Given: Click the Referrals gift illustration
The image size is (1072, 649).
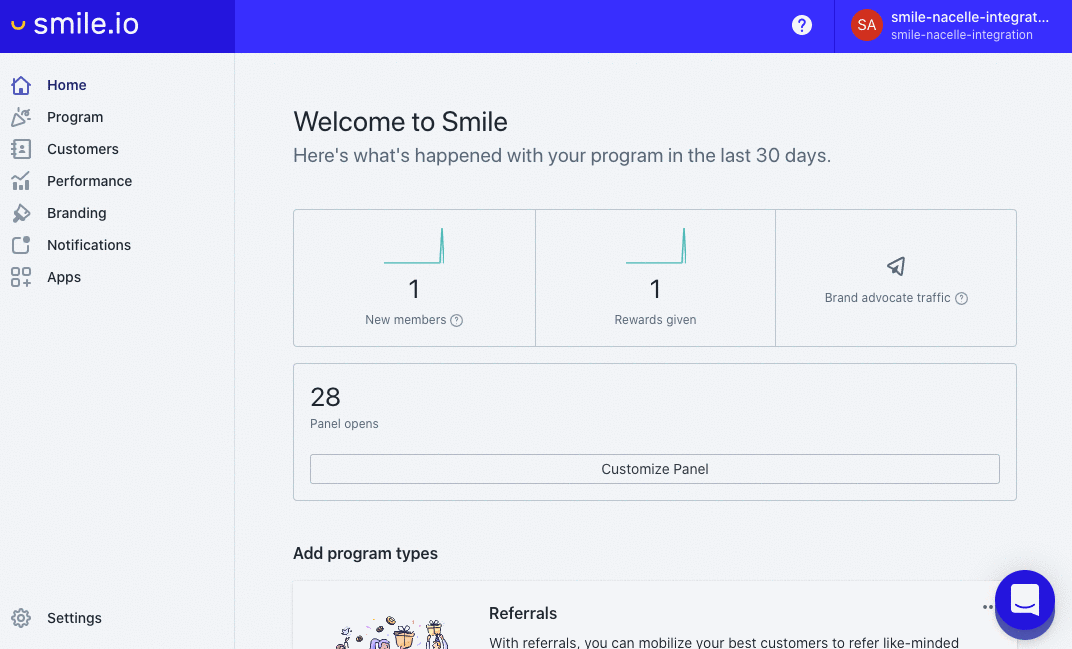Looking at the screenshot, I should point(392,633).
